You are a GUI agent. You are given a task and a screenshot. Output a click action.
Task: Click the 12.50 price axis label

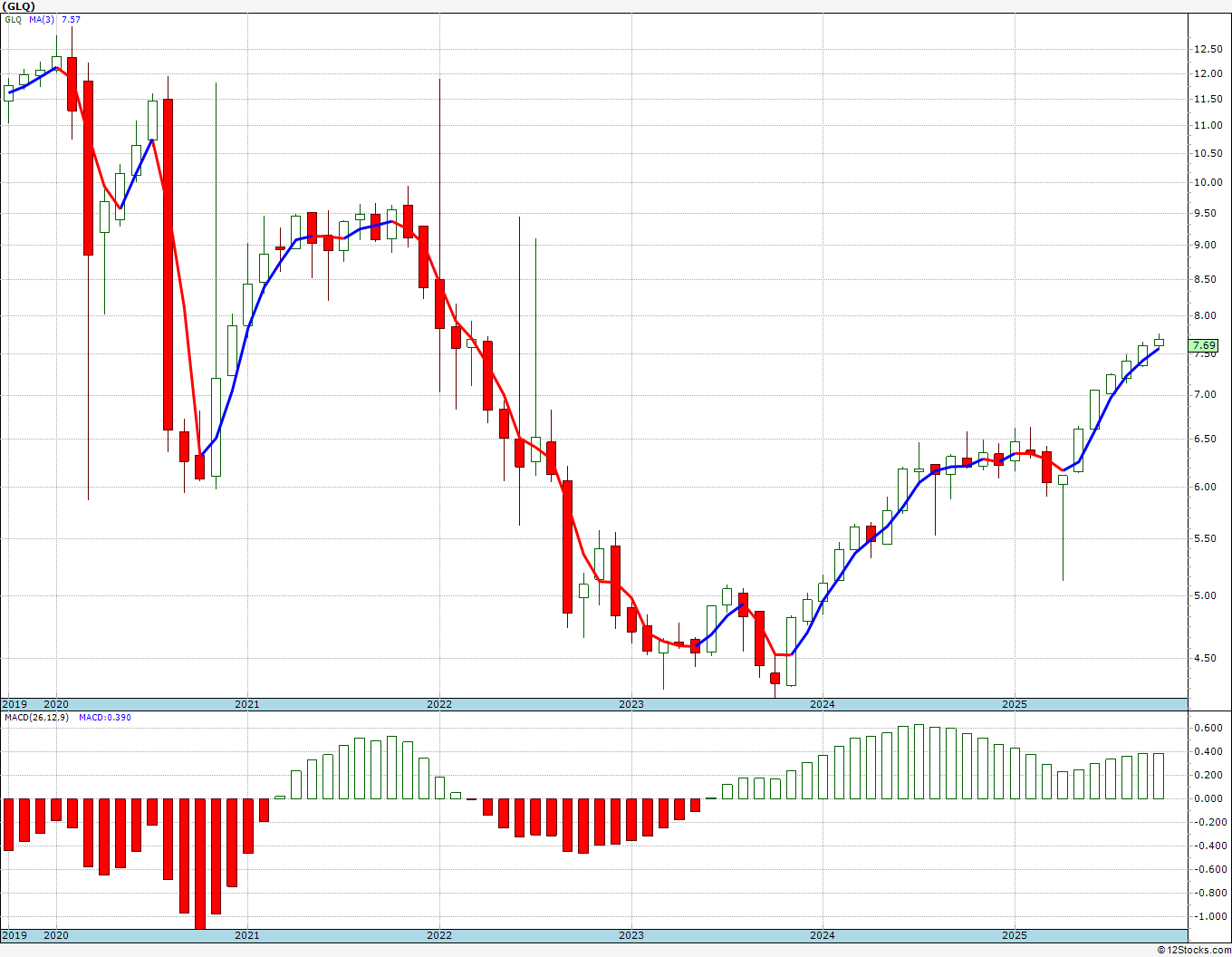(x=1208, y=49)
